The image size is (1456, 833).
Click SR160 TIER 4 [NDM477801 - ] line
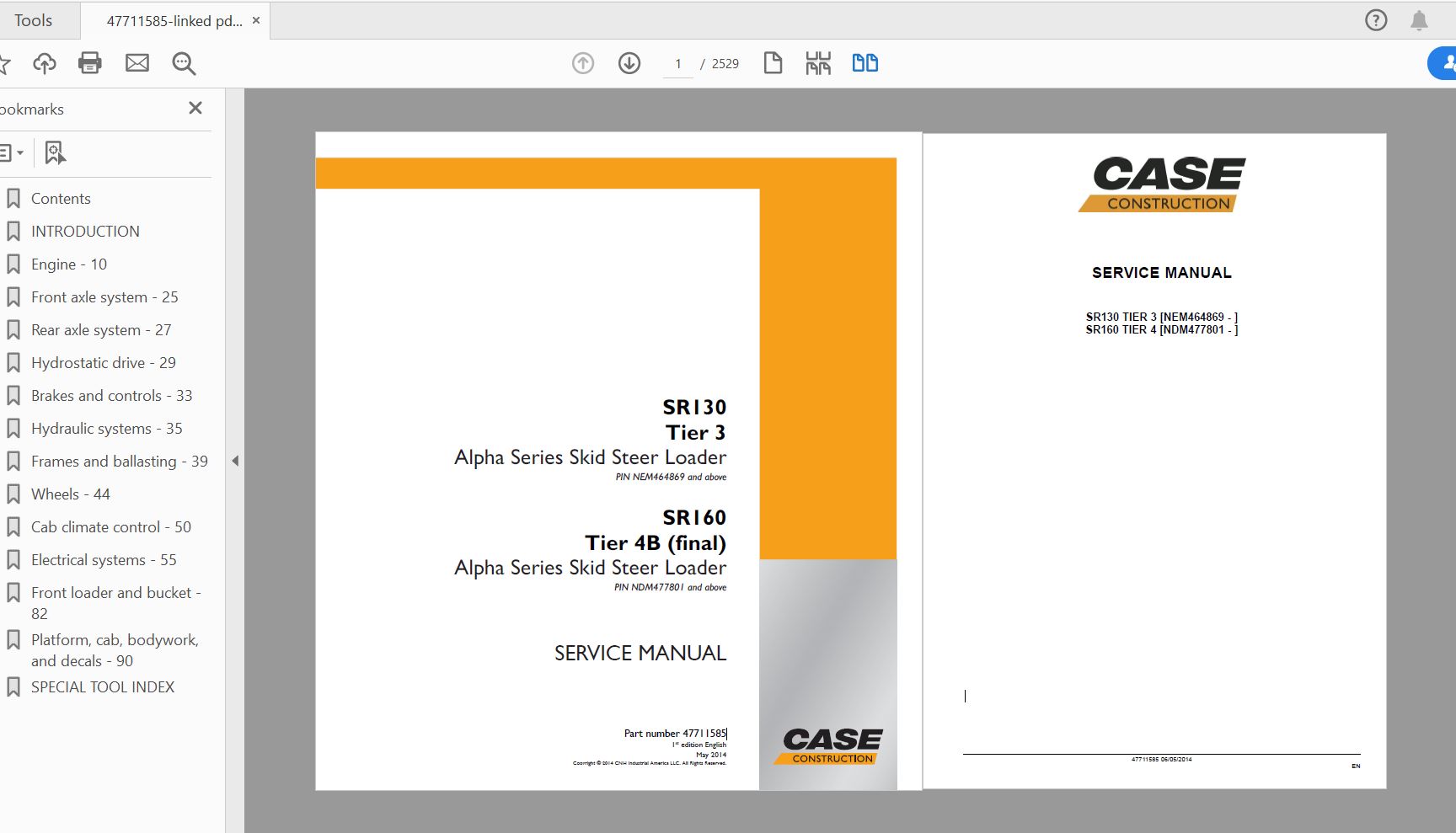(x=1162, y=330)
